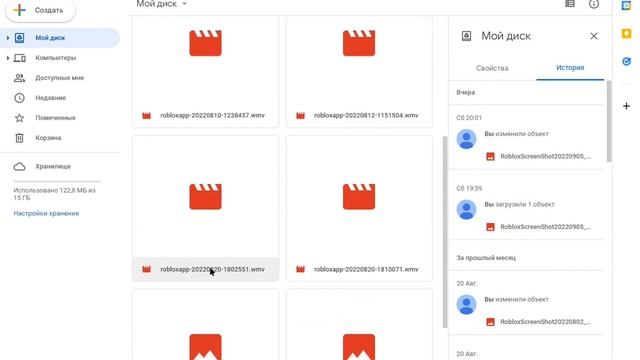Click the people icon for Доступные мне
The width and height of the screenshot is (640, 360).
19,78
